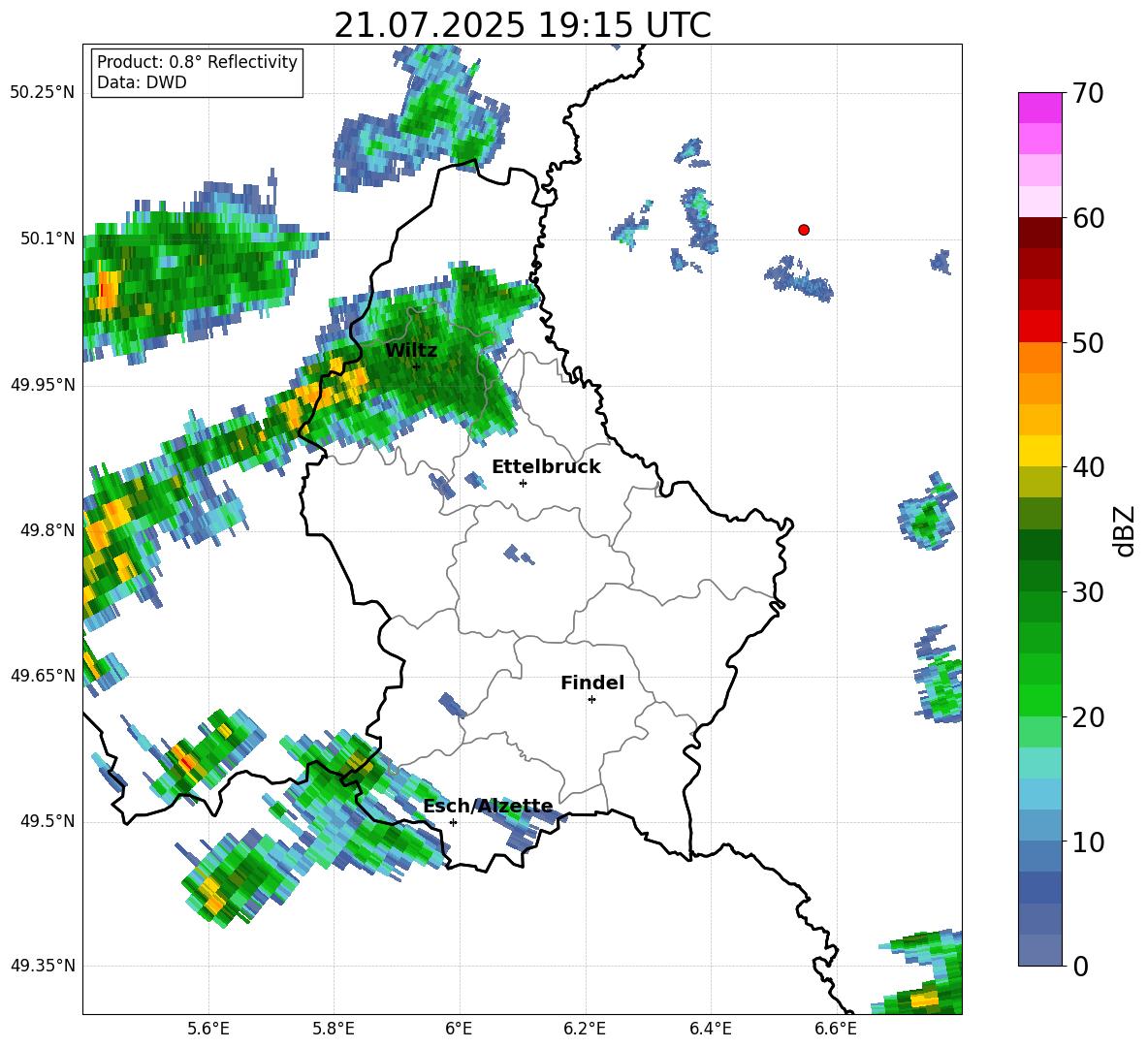Click the 6.2°E longitude label
Image resolution: width=1148 pixels, height=1048 pixels.
coord(585,1031)
